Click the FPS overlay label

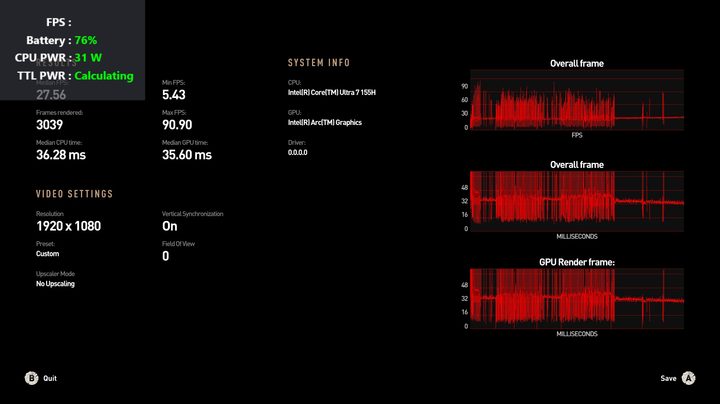coord(58,22)
